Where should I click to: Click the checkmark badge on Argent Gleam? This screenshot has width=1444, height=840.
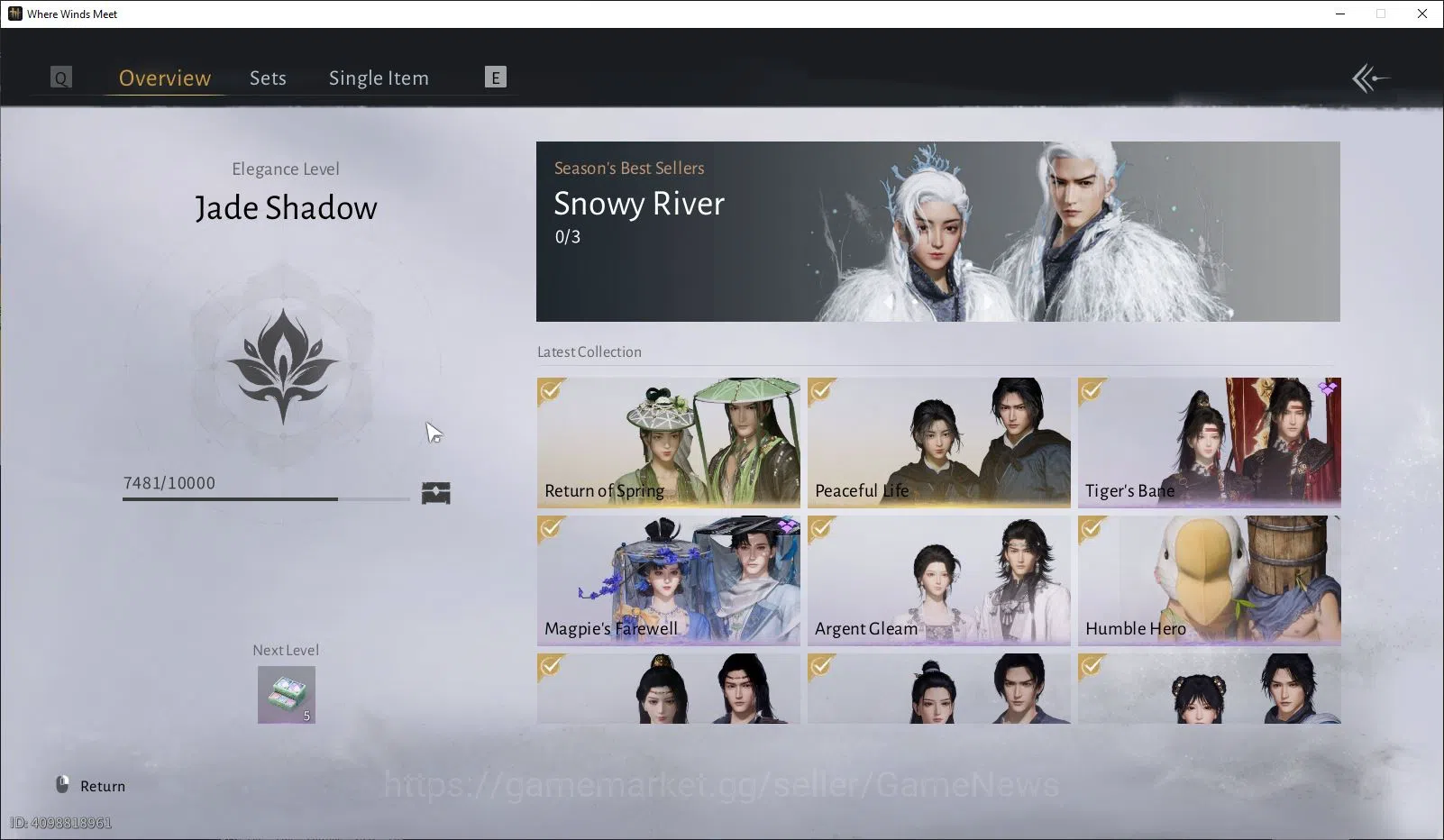[821, 529]
